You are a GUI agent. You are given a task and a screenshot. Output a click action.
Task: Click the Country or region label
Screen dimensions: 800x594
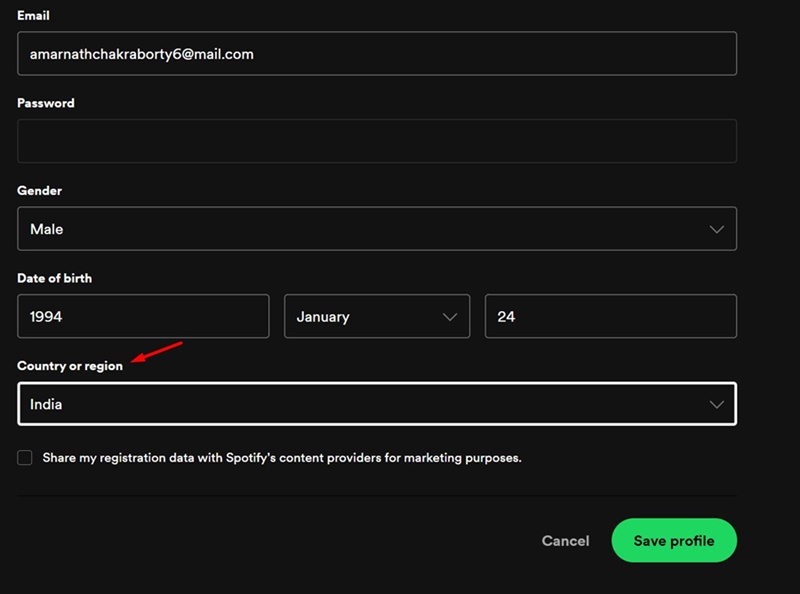coord(70,366)
